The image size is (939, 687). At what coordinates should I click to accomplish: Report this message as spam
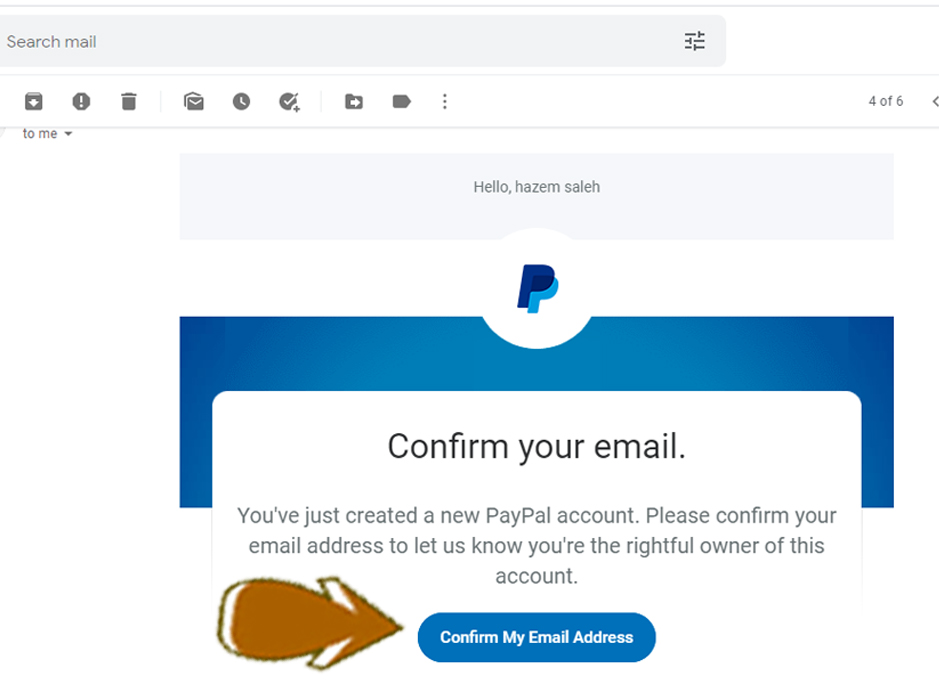coord(81,101)
